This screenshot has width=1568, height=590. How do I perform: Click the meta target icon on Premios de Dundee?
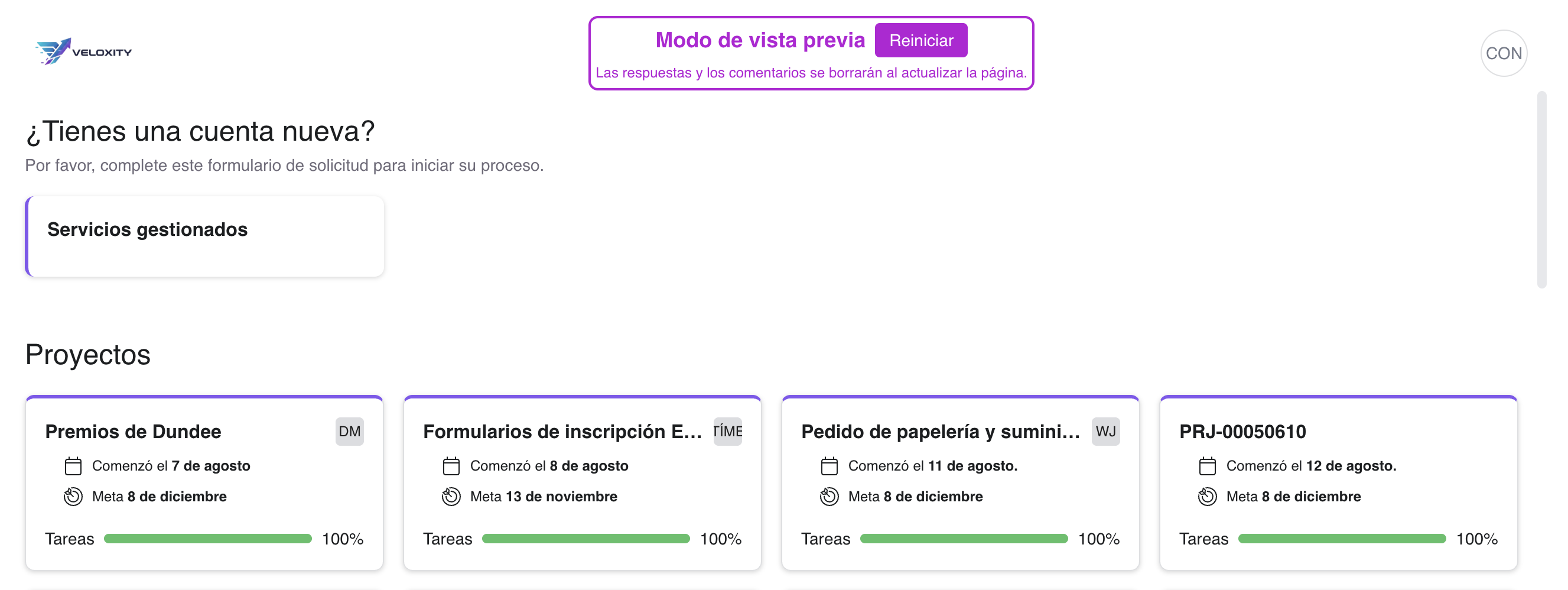[73, 496]
